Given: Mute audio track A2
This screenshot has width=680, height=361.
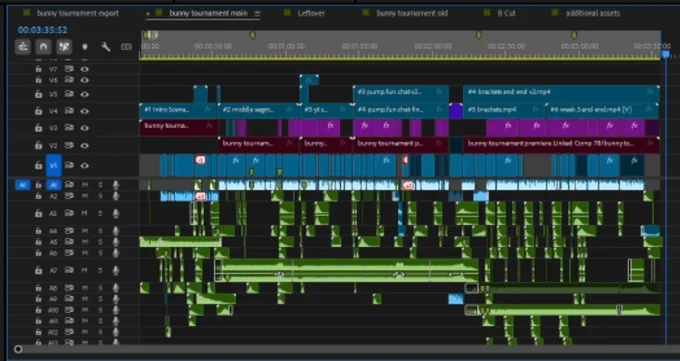Looking at the screenshot, I should point(85,196).
